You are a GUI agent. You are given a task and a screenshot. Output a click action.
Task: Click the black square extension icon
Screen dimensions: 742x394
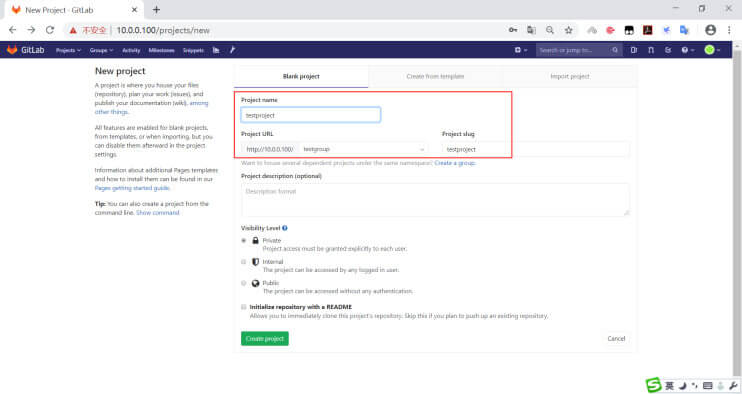[x=629, y=30]
